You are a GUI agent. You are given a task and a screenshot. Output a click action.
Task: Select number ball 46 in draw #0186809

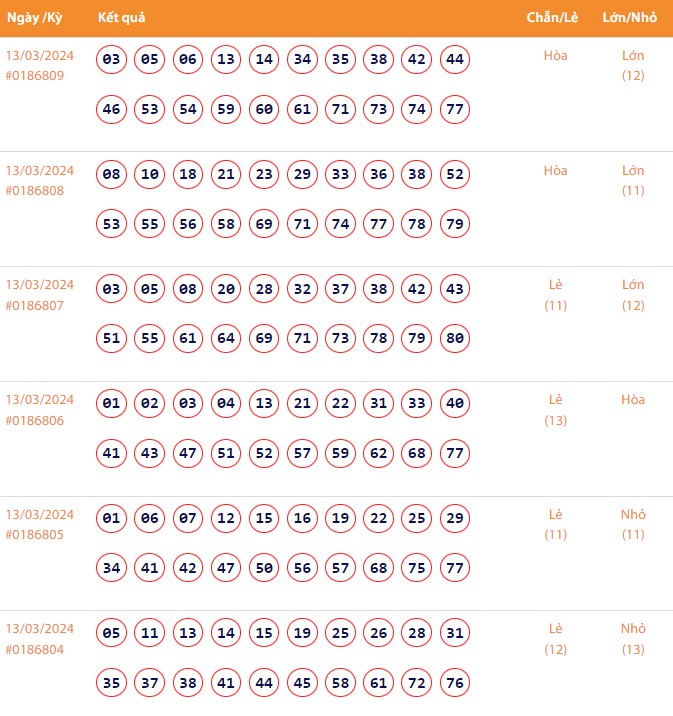tap(112, 109)
